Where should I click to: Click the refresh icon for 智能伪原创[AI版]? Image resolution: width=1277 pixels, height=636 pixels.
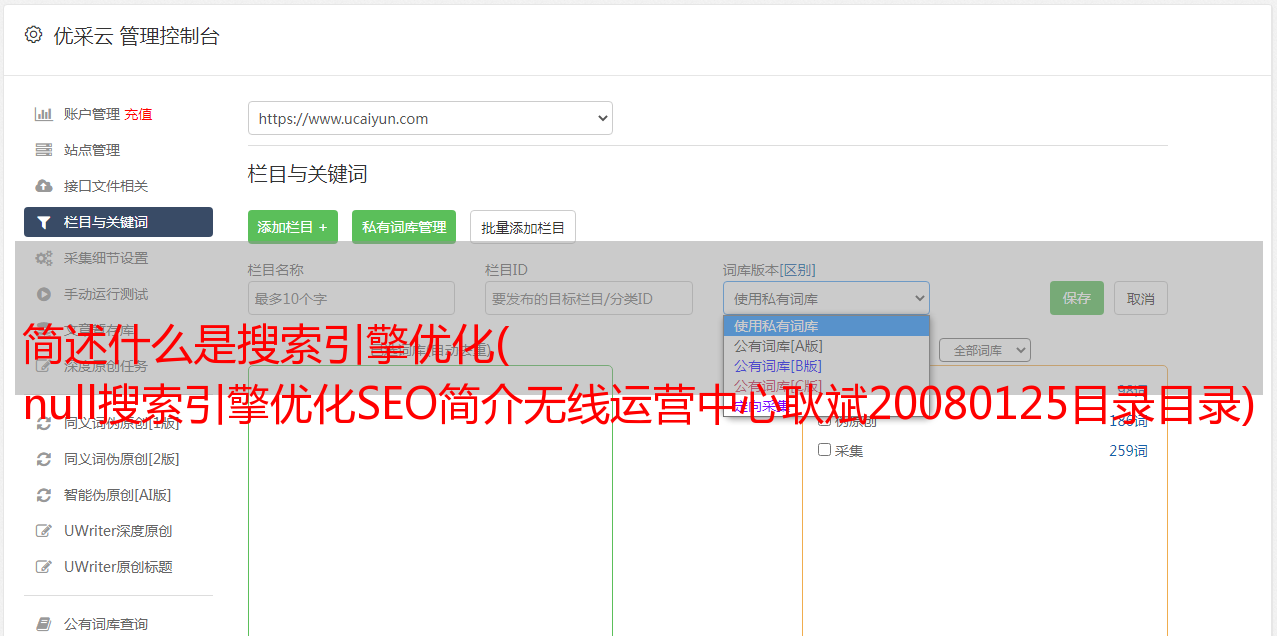pyautogui.click(x=44, y=495)
